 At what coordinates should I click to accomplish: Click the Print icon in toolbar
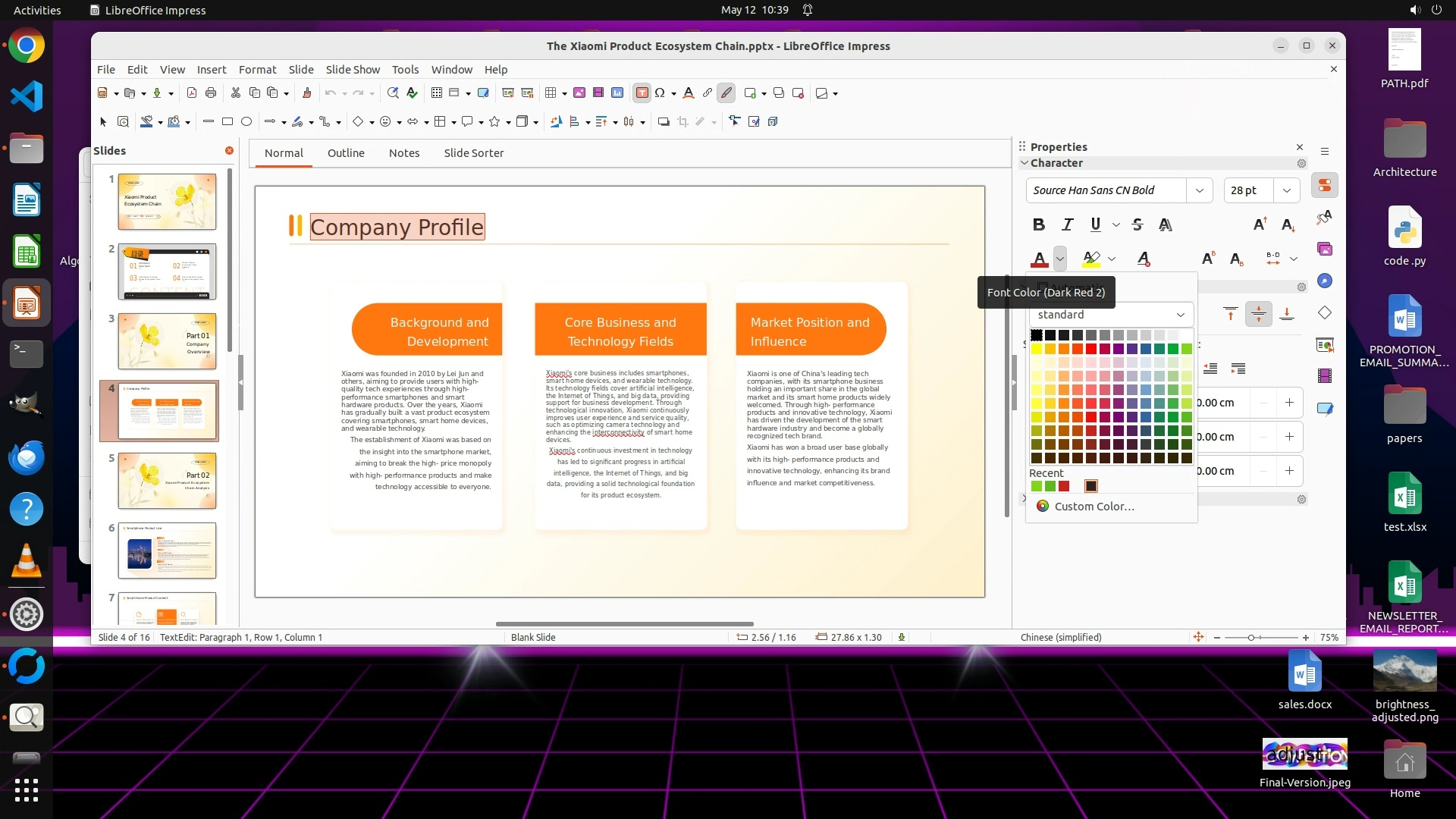tap(211, 93)
